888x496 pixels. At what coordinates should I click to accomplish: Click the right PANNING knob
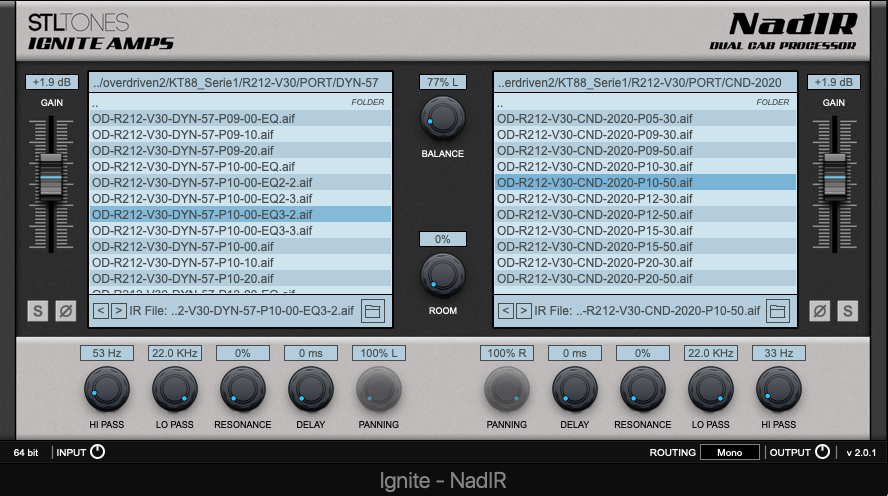point(506,390)
